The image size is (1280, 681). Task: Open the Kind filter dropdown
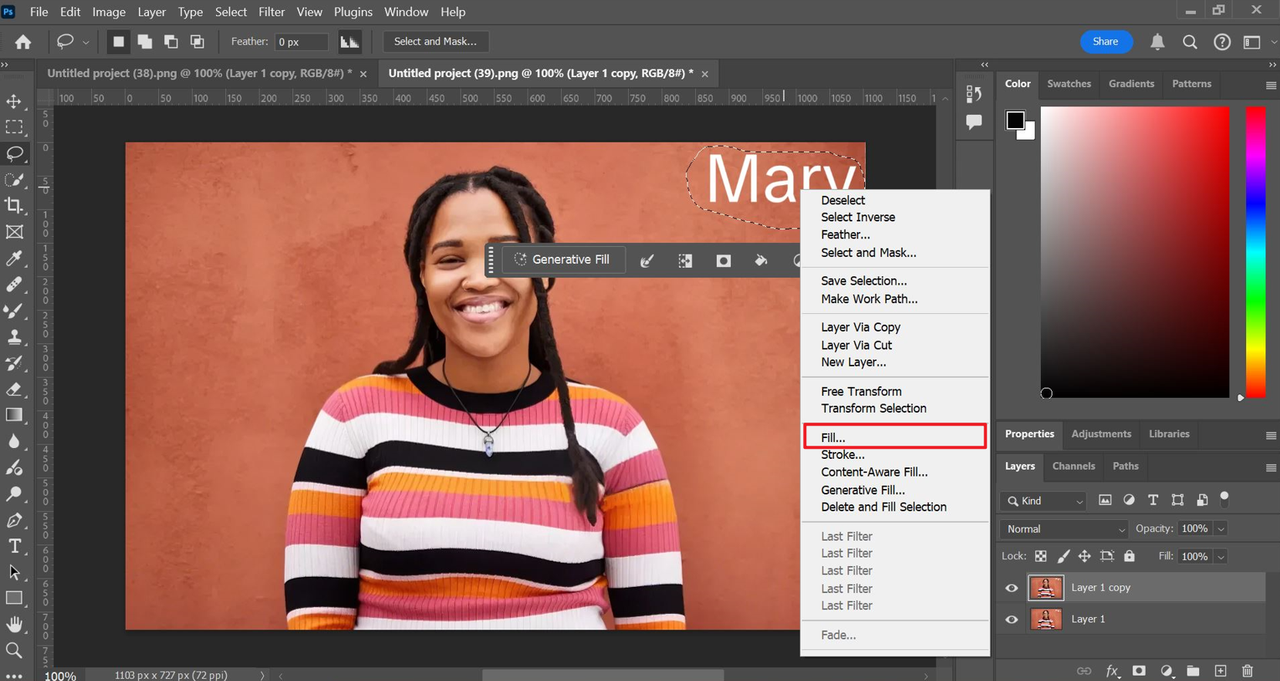[1044, 501]
